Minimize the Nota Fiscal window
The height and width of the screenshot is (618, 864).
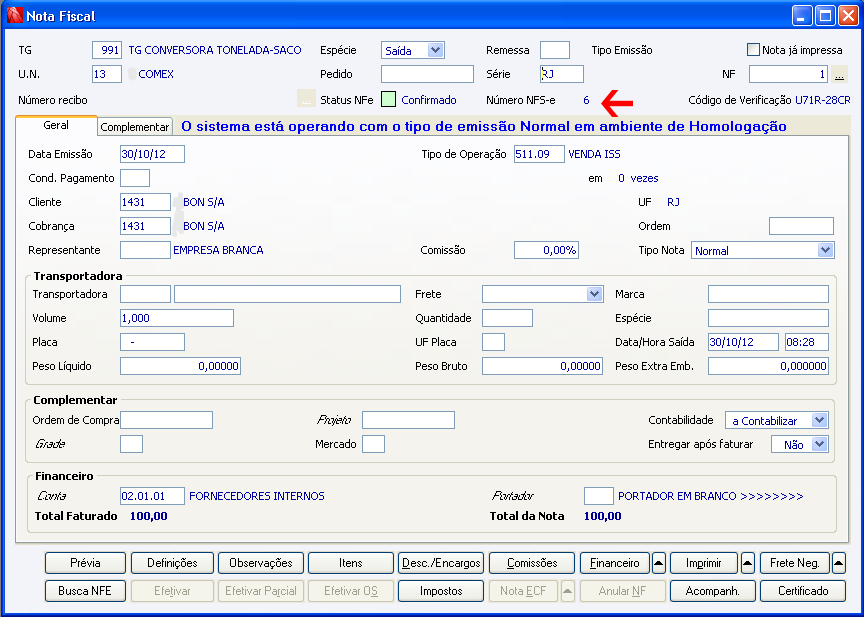pyautogui.click(x=804, y=15)
